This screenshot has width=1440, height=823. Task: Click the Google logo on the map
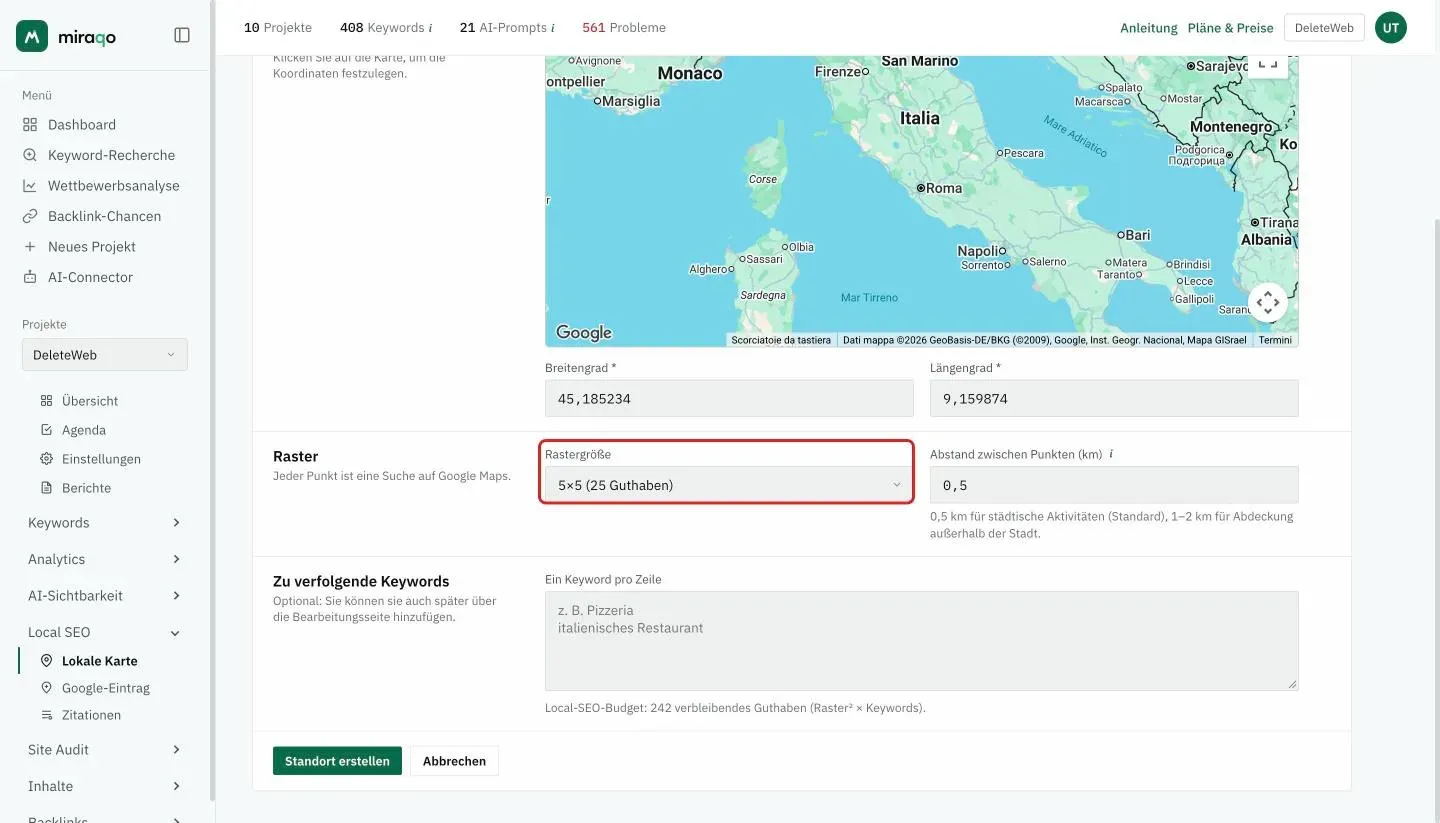click(584, 333)
